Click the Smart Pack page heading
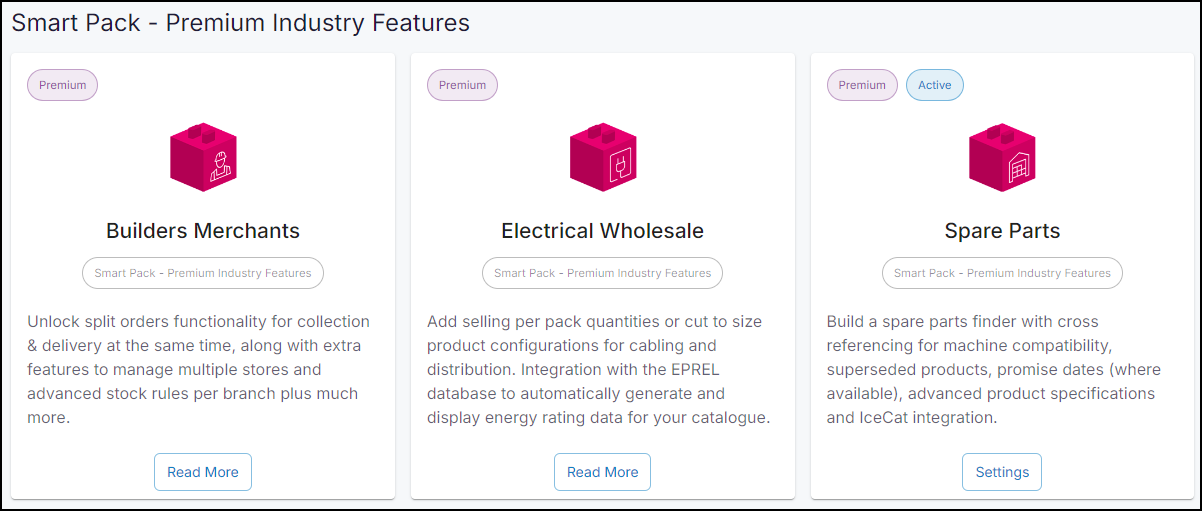This screenshot has height=511, width=1202. (x=241, y=23)
